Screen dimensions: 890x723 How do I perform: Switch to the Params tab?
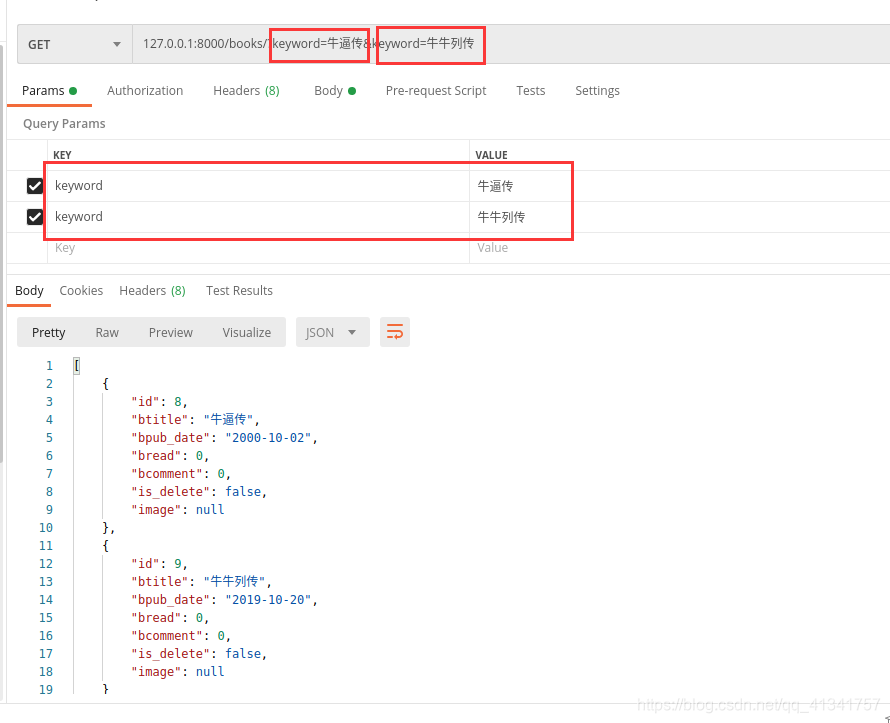[x=49, y=91]
